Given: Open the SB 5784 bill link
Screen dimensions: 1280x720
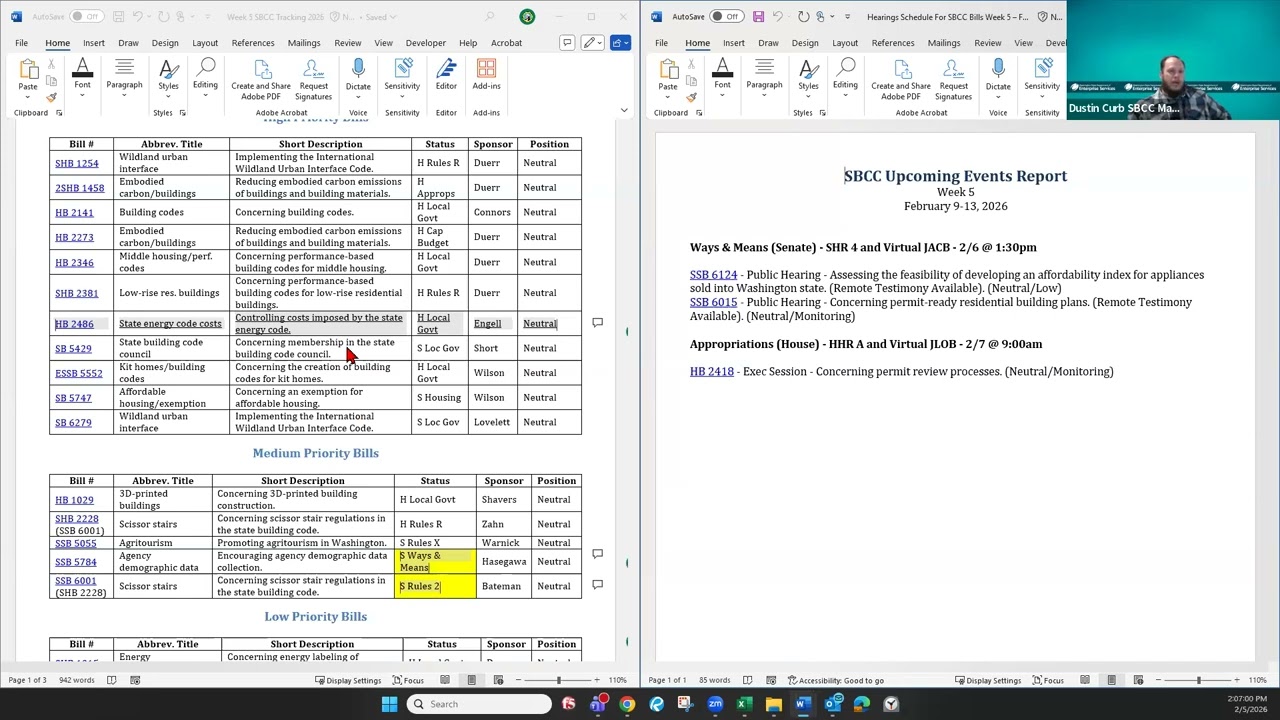Looking at the screenshot, I should pyautogui.click(x=76, y=562).
